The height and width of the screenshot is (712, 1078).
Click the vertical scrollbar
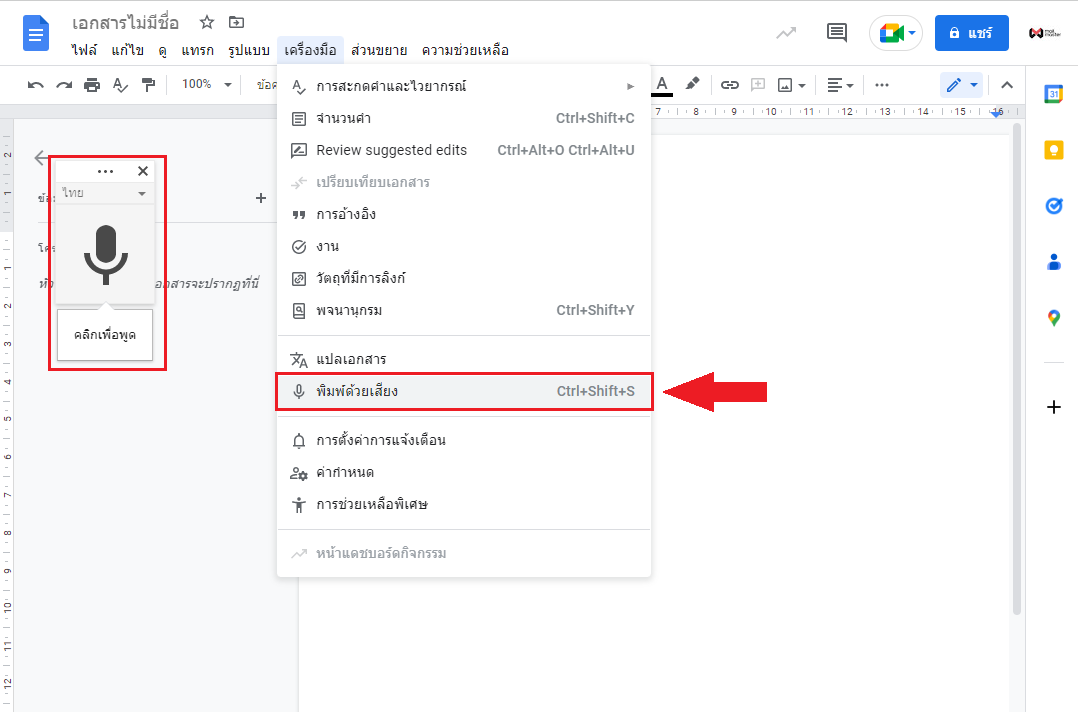pyautogui.click(x=1017, y=369)
